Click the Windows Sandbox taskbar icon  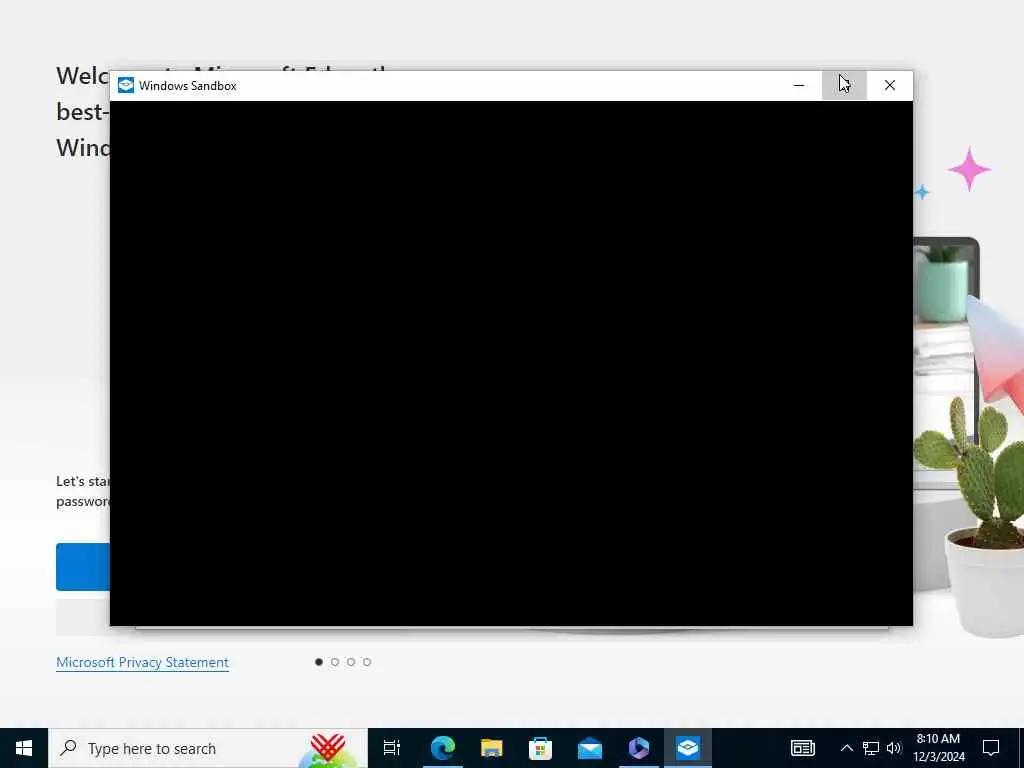pos(688,748)
